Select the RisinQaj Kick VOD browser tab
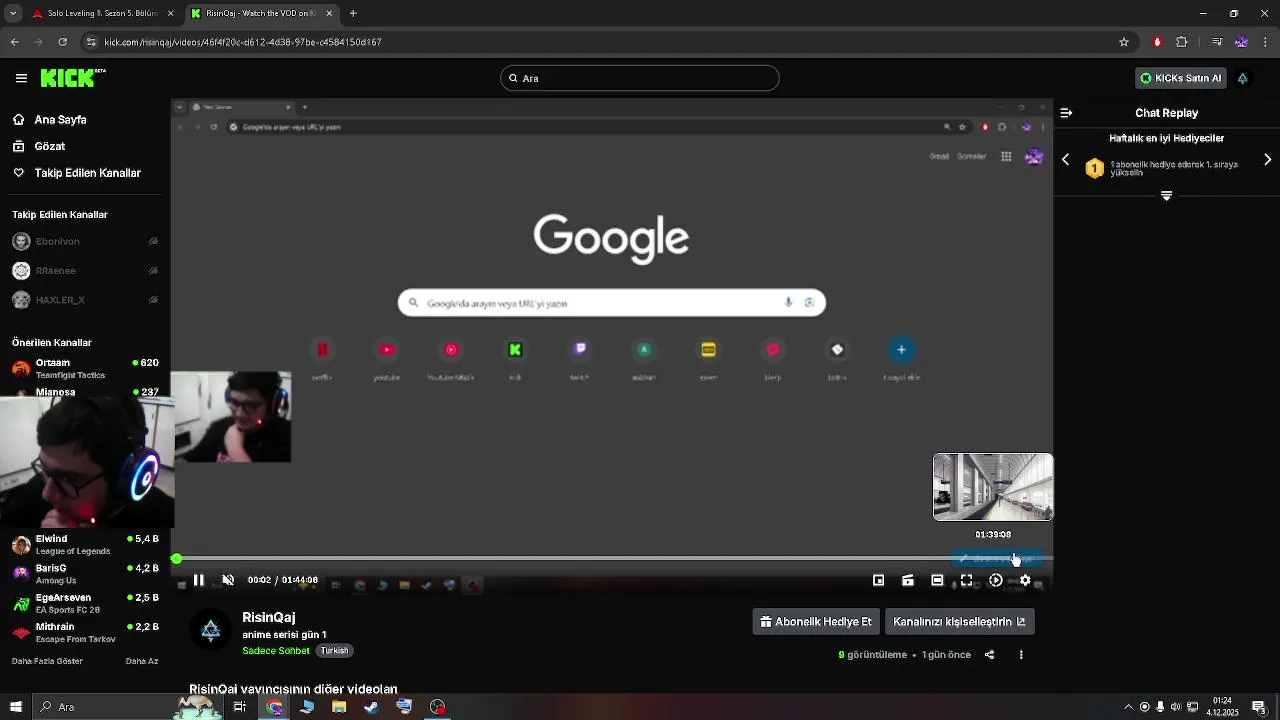1280x720 pixels. [262, 13]
